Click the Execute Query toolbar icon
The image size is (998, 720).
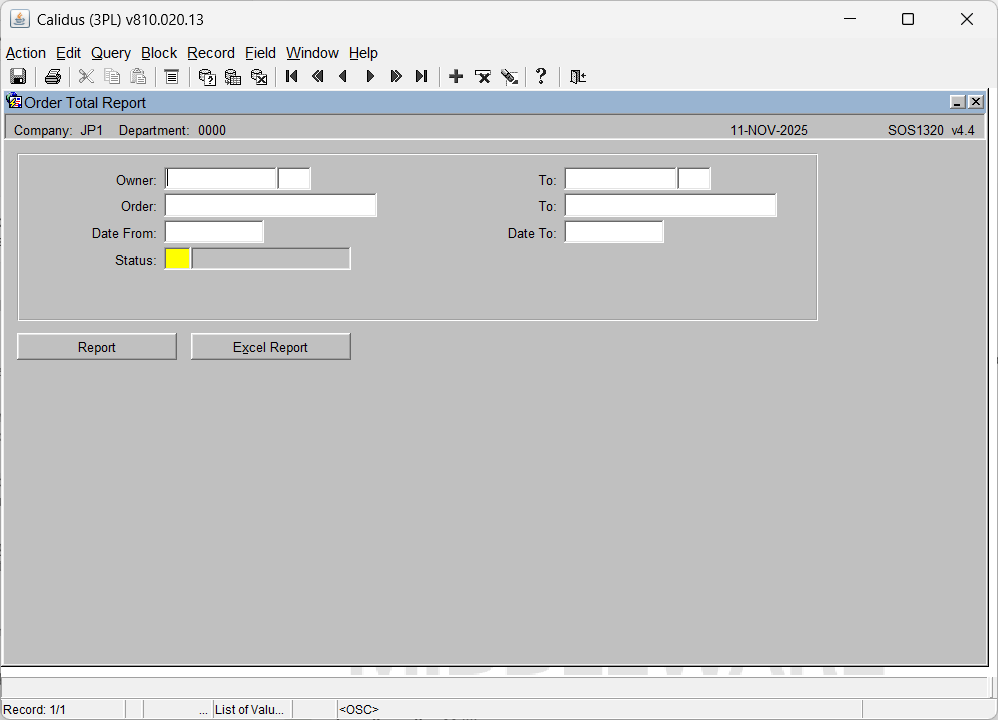[x=233, y=77]
